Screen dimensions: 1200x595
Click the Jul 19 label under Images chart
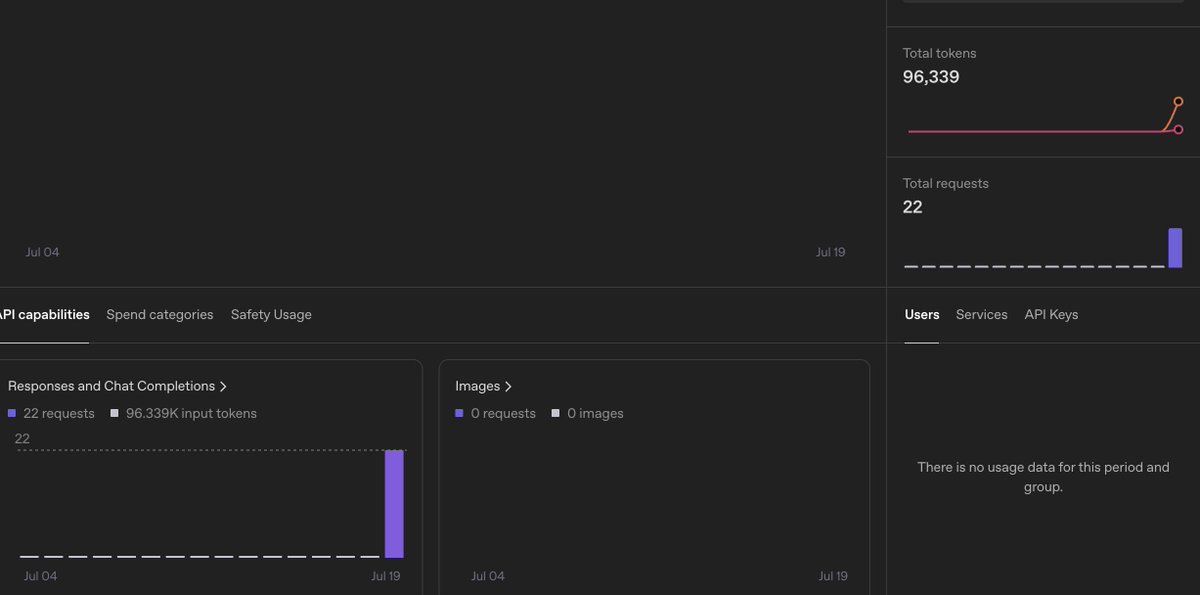[x=833, y=576]
